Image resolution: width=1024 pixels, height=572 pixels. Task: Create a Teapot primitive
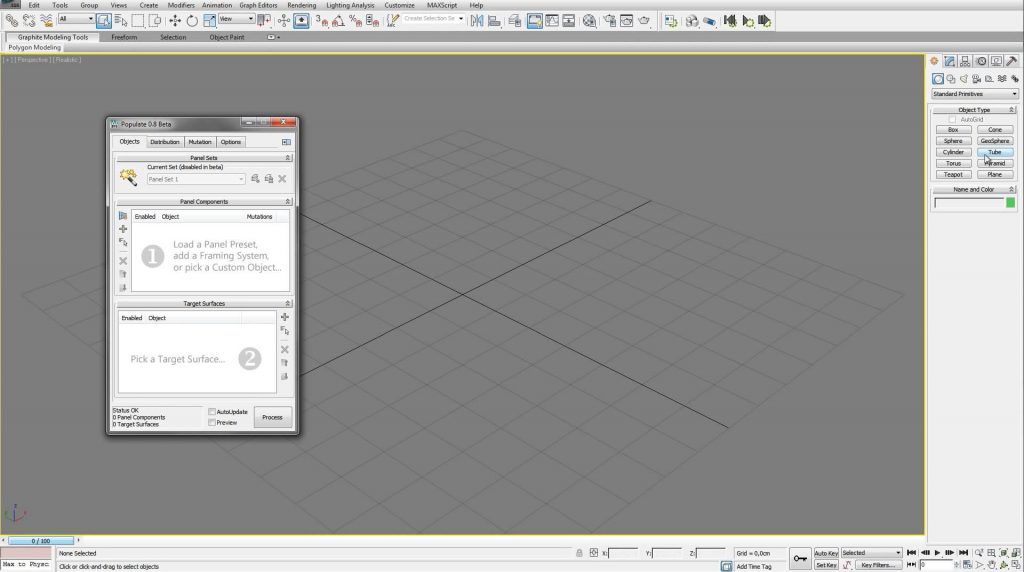click(x=953, y=175)
